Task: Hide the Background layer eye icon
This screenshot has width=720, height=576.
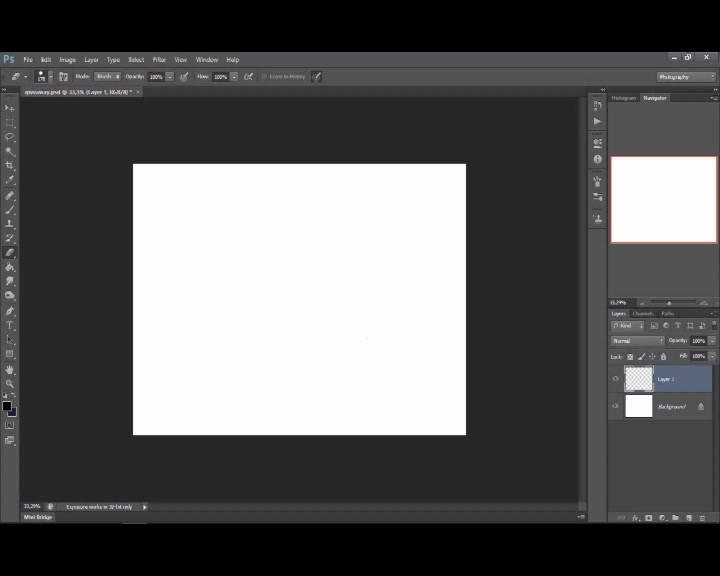Action: click(x=615, y=406)
